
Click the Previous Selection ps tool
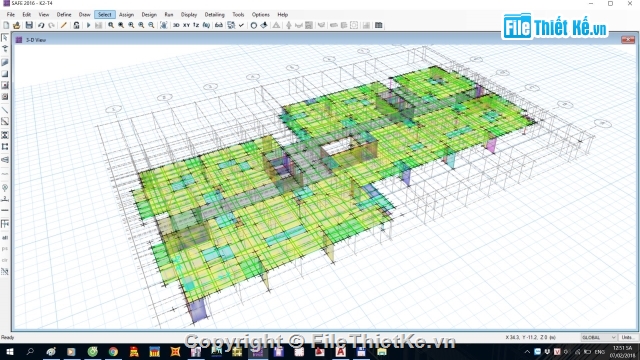(x=5, y=249)
